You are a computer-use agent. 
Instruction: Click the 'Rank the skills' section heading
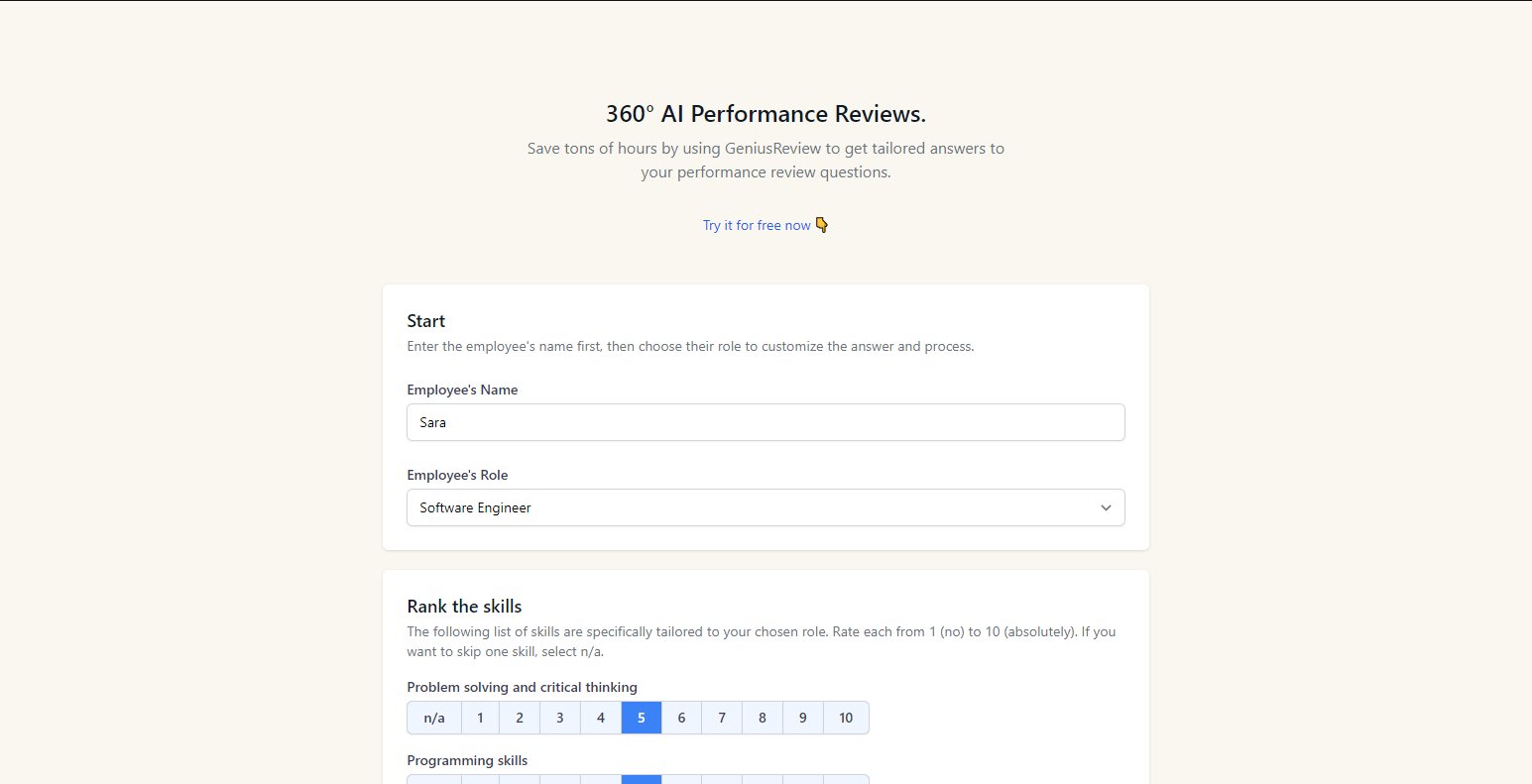(x=464, y=607)
